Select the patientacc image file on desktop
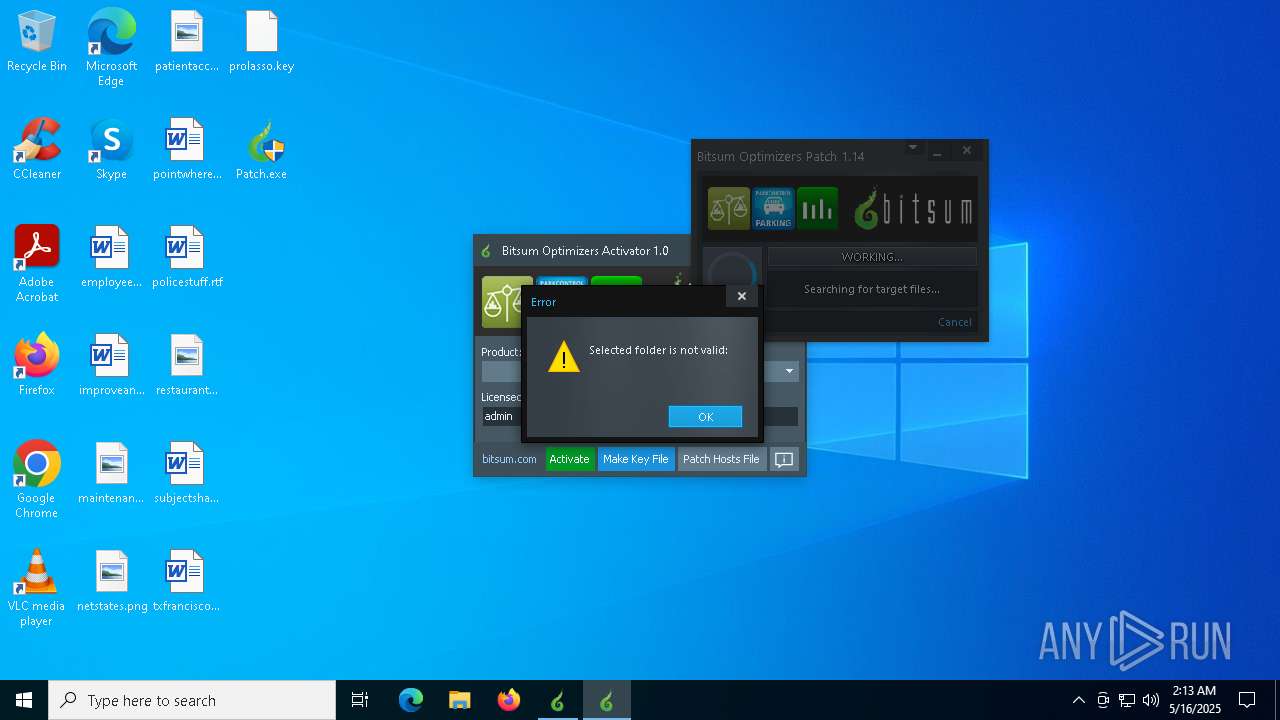This screenshot has height=720, width=1280. [186, 41]
